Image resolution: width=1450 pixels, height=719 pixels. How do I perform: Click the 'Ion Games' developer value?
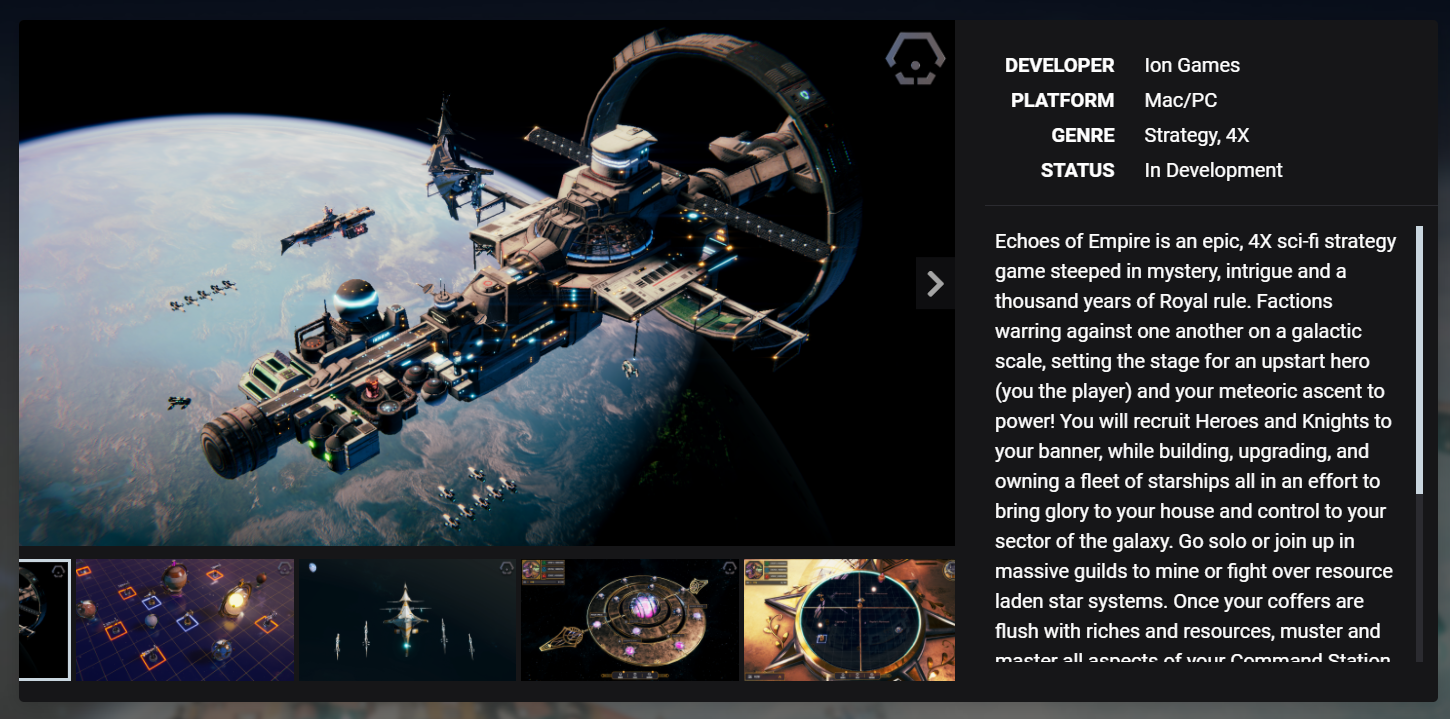tap(1192, 65)
